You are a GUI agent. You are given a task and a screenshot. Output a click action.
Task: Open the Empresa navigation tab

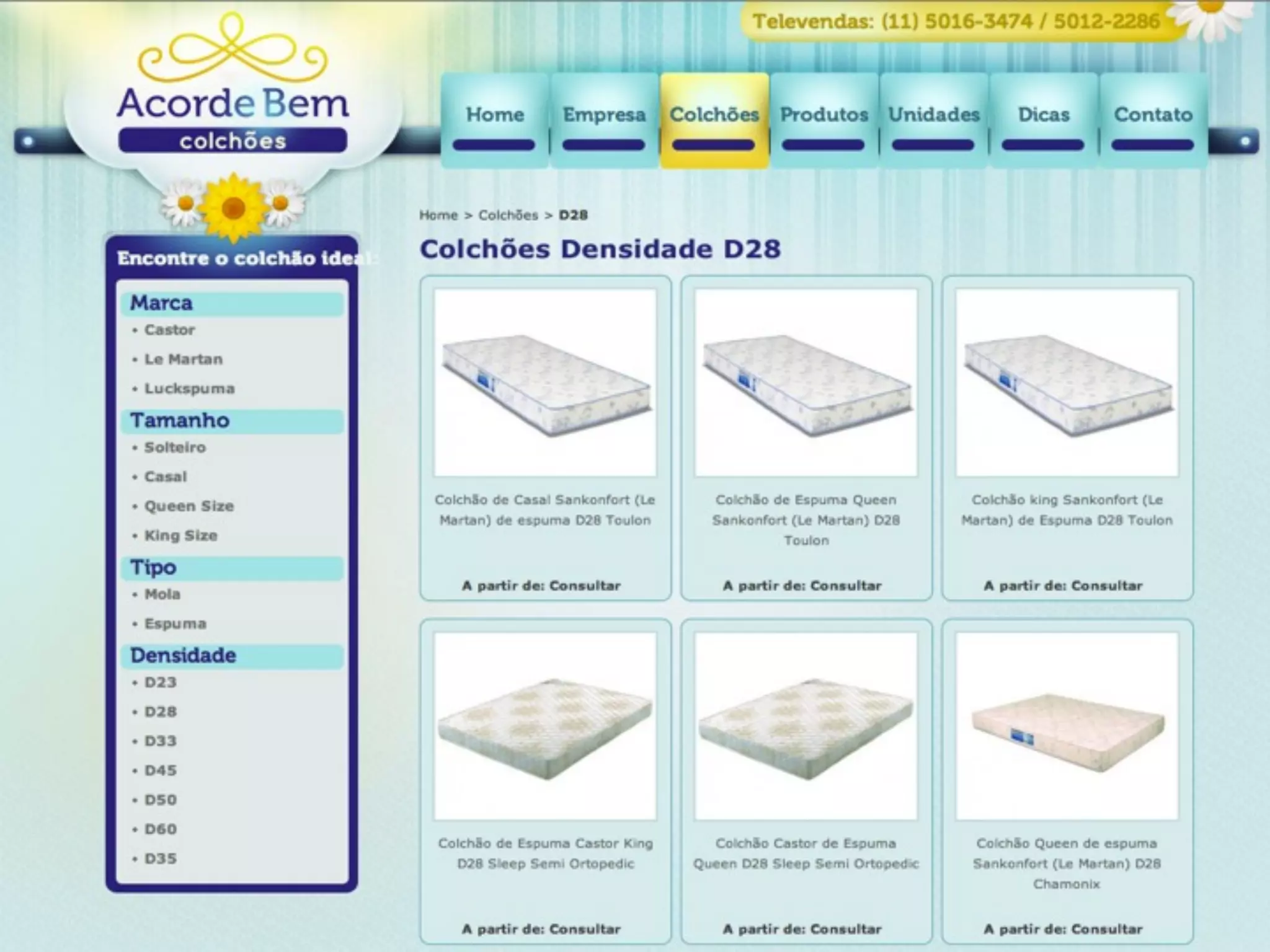(x=604, y=115)
